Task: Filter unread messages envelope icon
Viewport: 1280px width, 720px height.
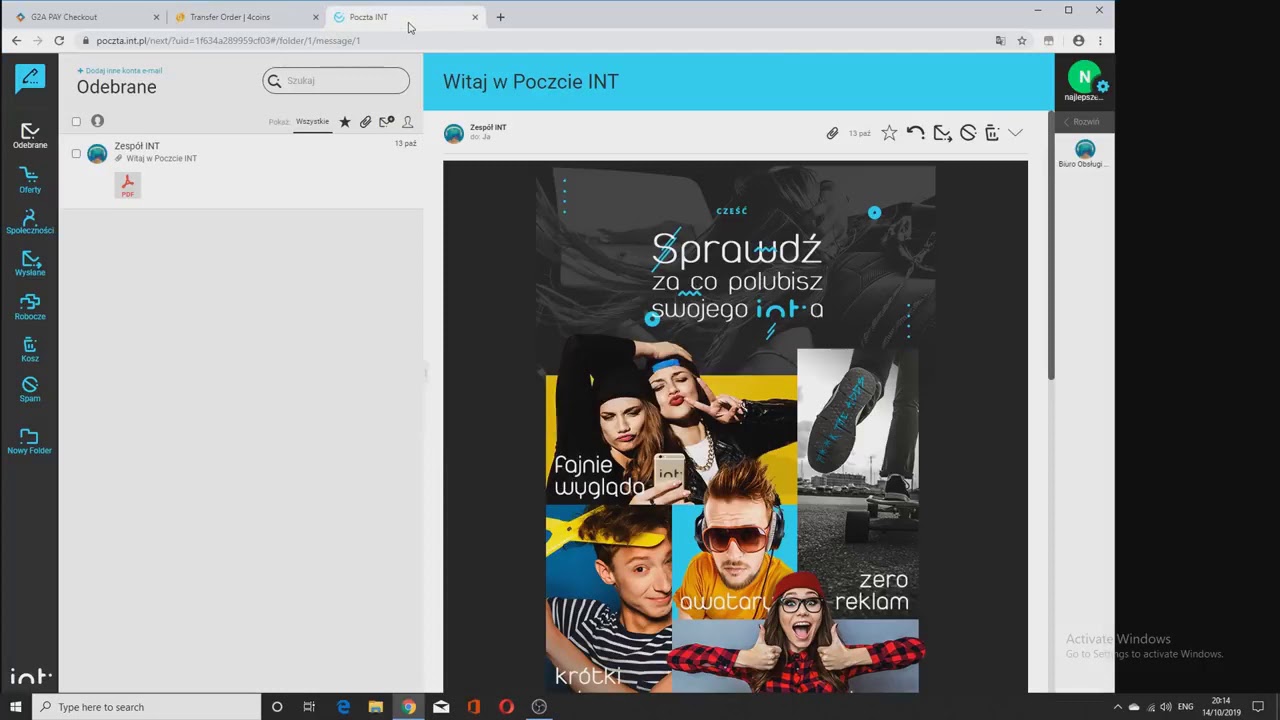Action: coord(386,122)
